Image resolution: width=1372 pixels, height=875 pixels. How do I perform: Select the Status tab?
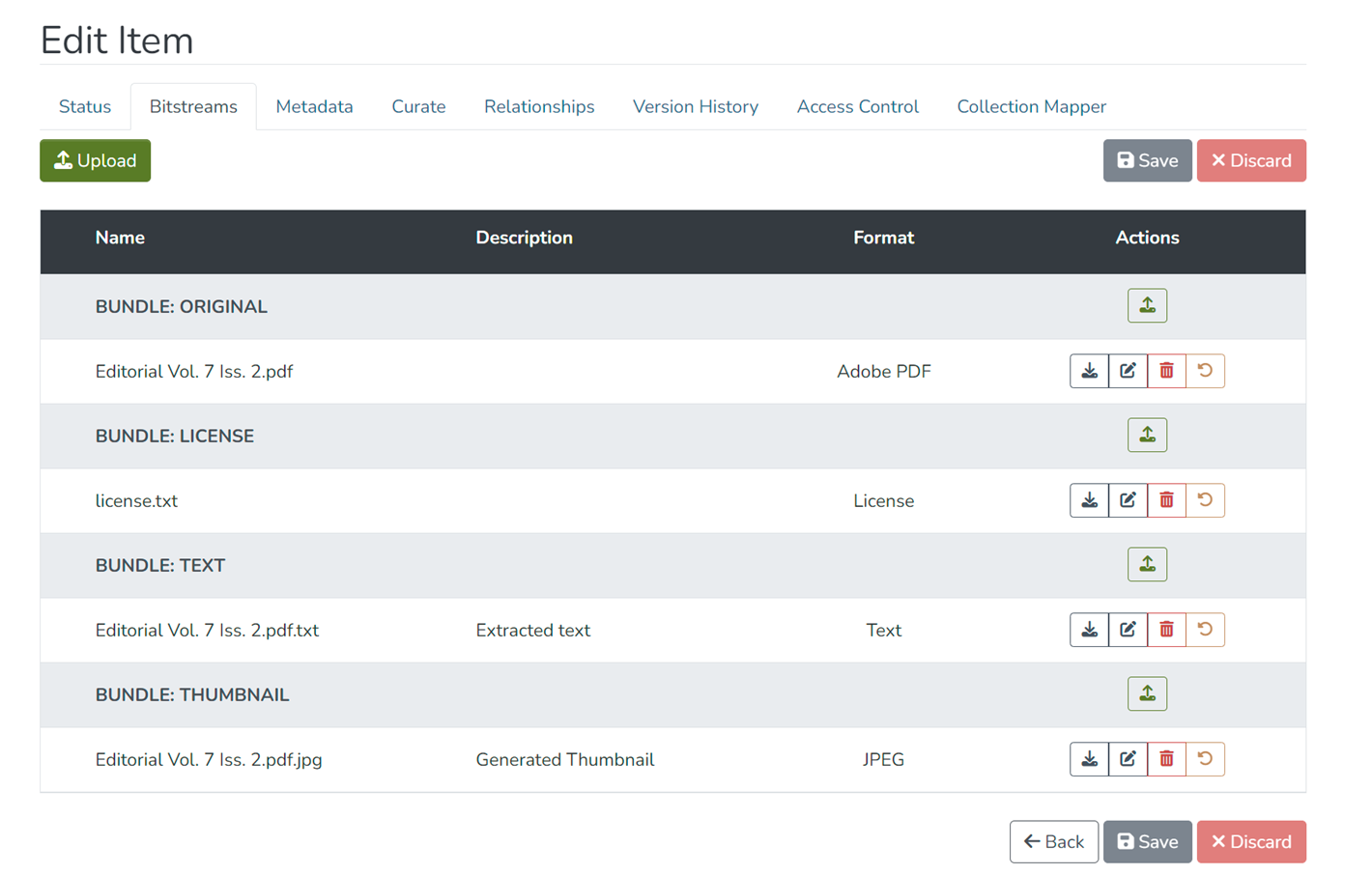[84, 106]
